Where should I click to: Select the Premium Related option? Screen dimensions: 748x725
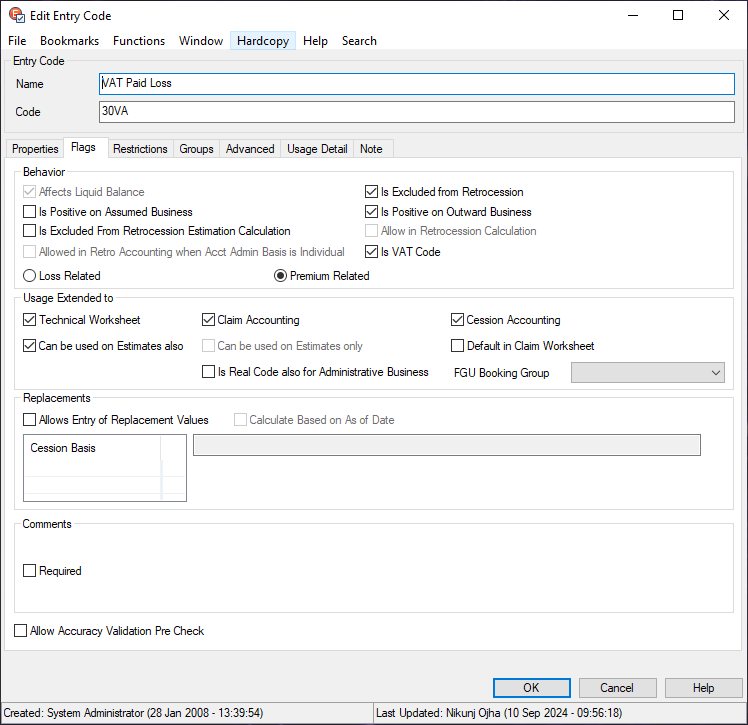pyautogui.click(x=281, y=276)
